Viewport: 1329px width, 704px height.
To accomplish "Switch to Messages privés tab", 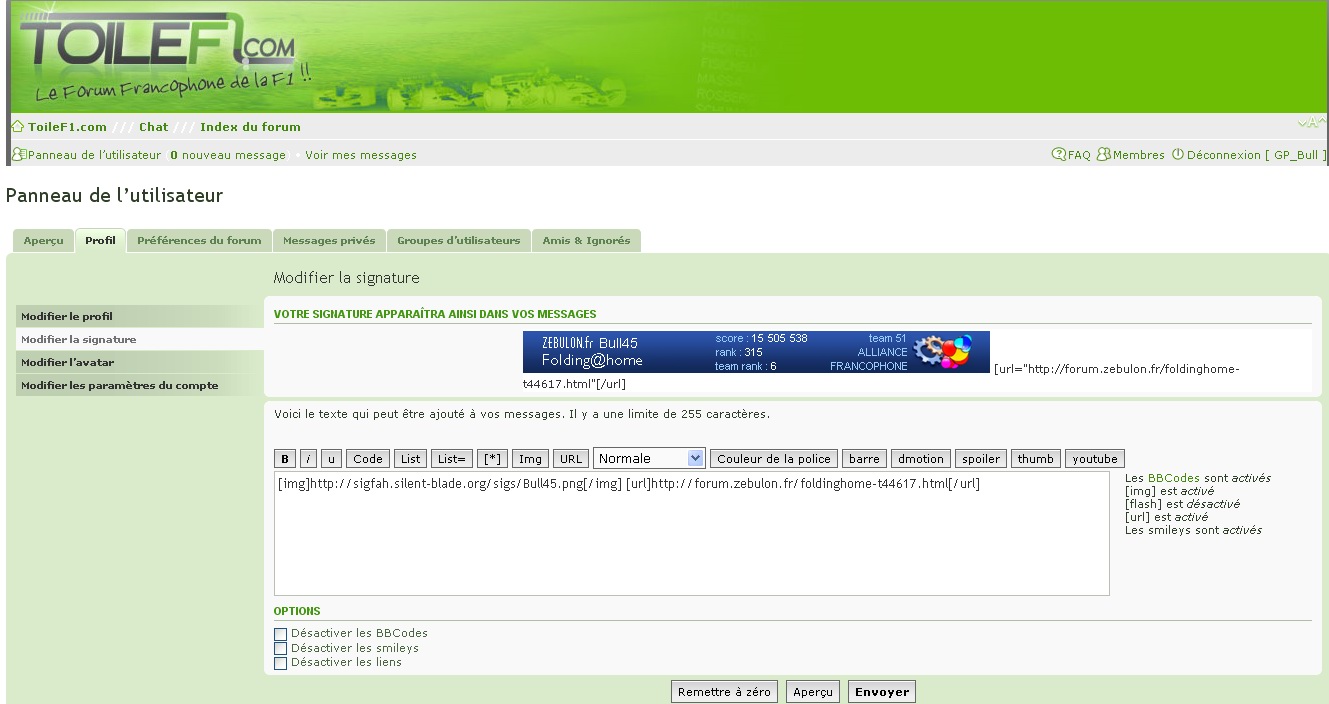I will [x=329, y=241].
